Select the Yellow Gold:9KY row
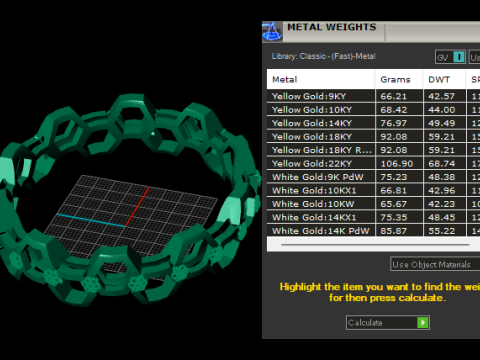Image resolution: width=480 pixels, height=360 pixels. coord(373,96)
